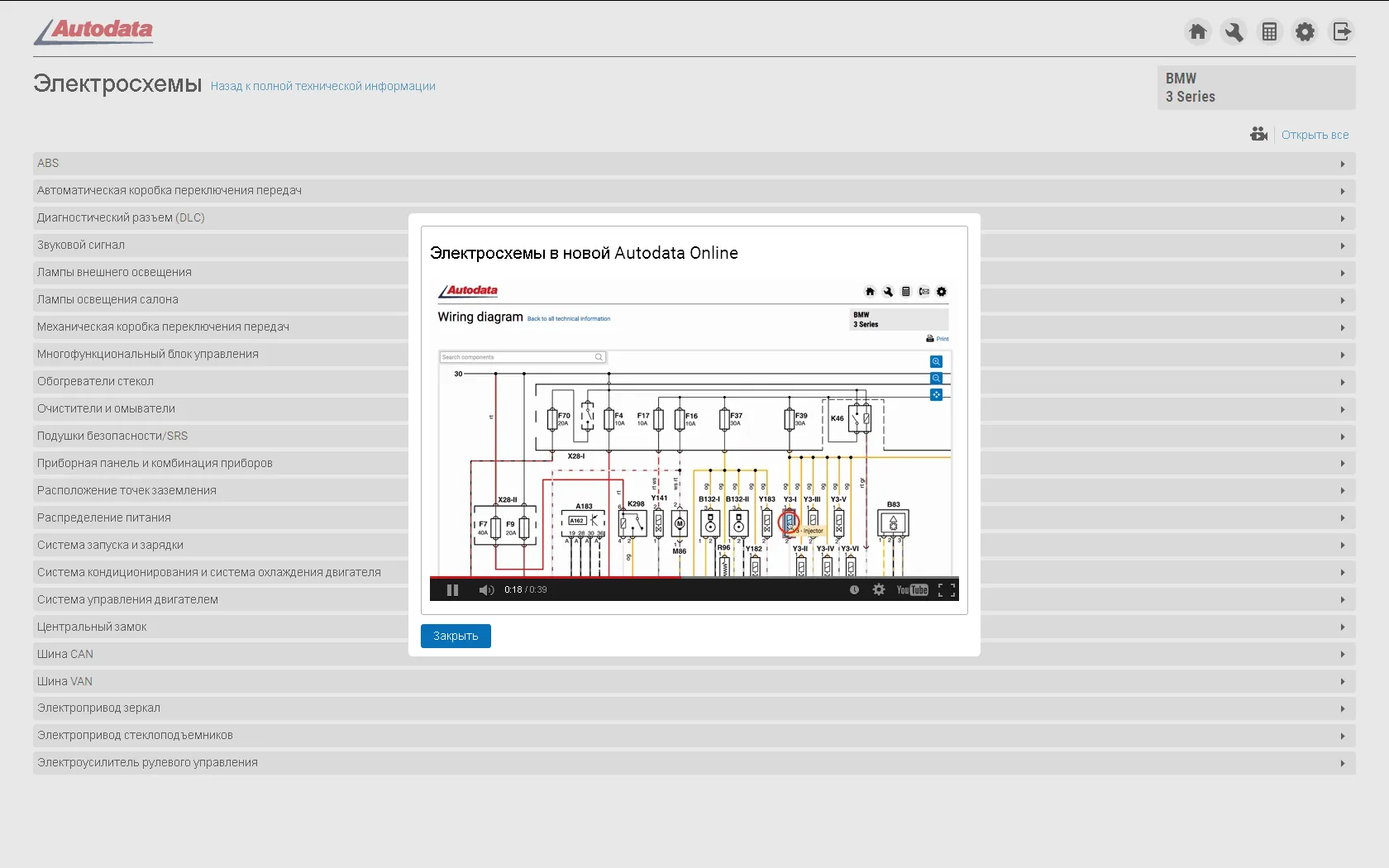Pause the video playback

452,589
